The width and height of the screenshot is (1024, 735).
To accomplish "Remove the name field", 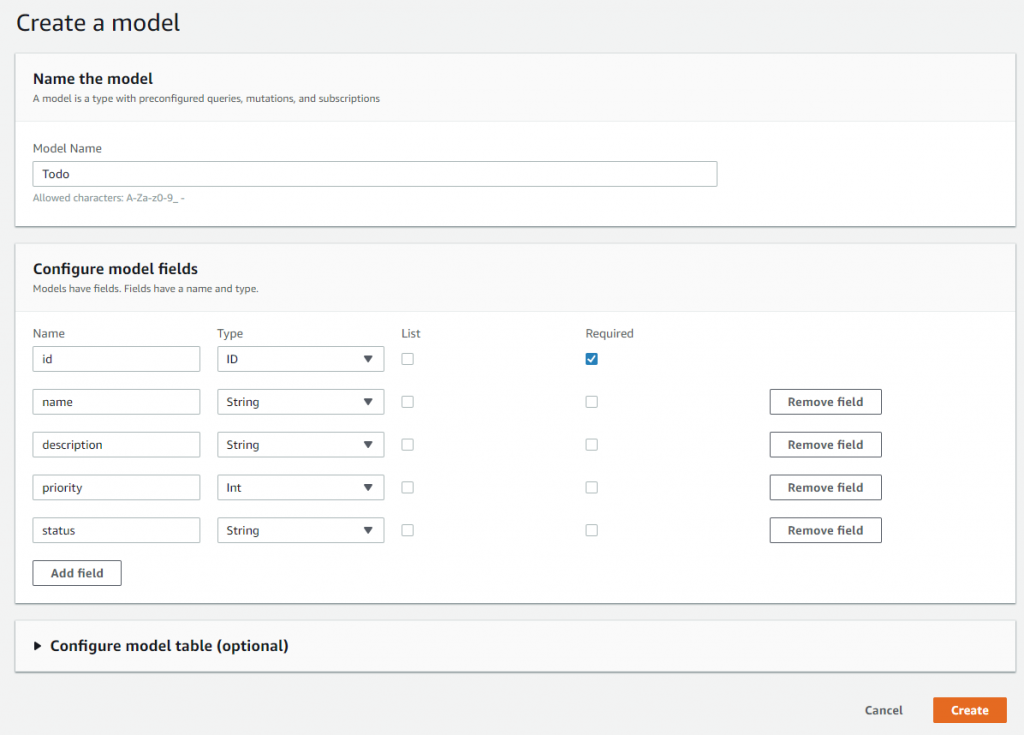I will click(x=825, y=402).
